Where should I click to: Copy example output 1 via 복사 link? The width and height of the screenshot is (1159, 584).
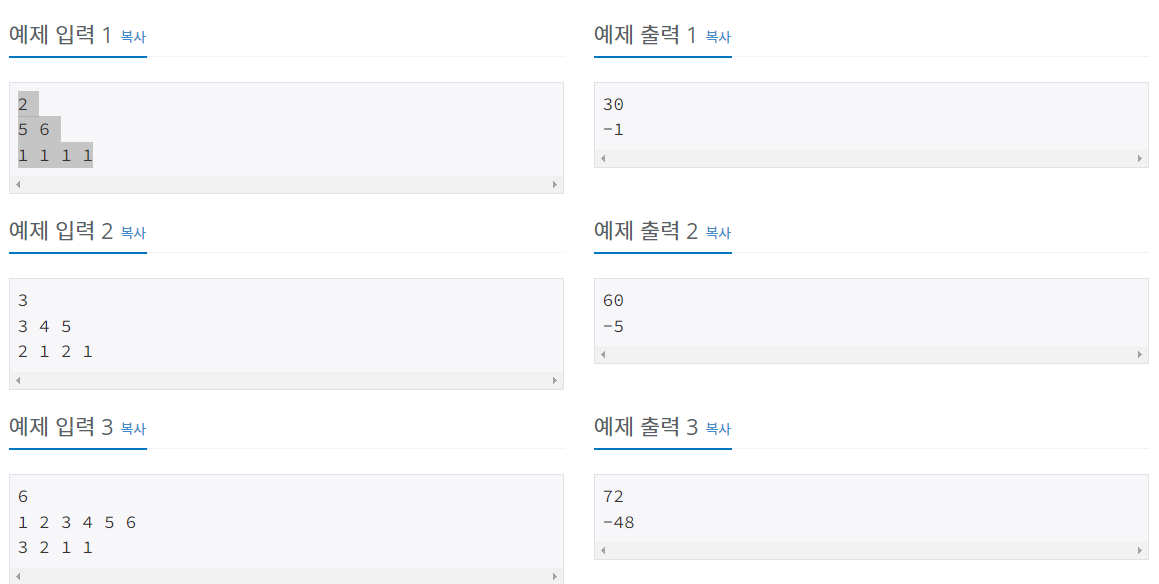pyautogui.click(x=718, y=36)
